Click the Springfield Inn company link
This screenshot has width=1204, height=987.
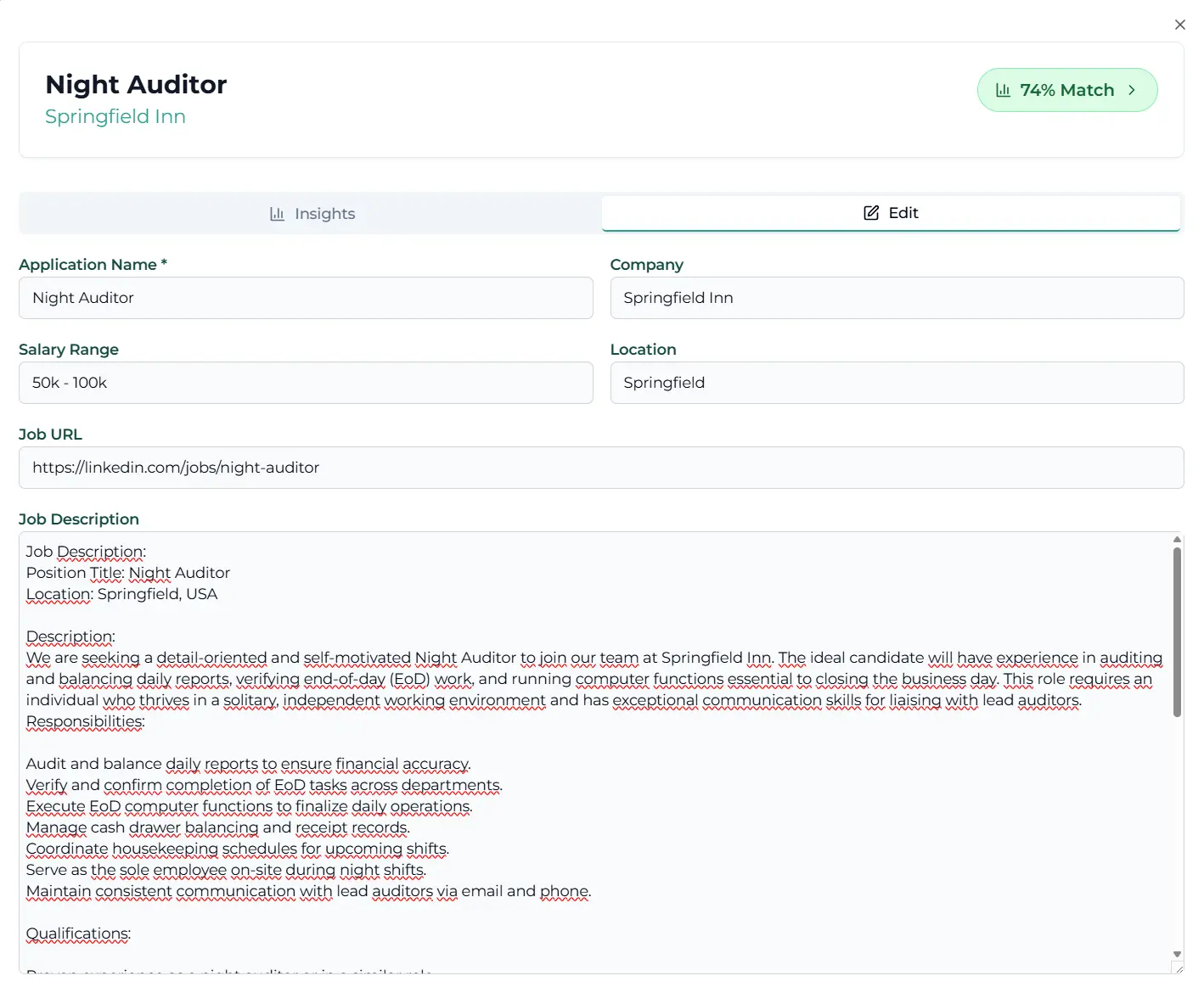click(115, 116)
